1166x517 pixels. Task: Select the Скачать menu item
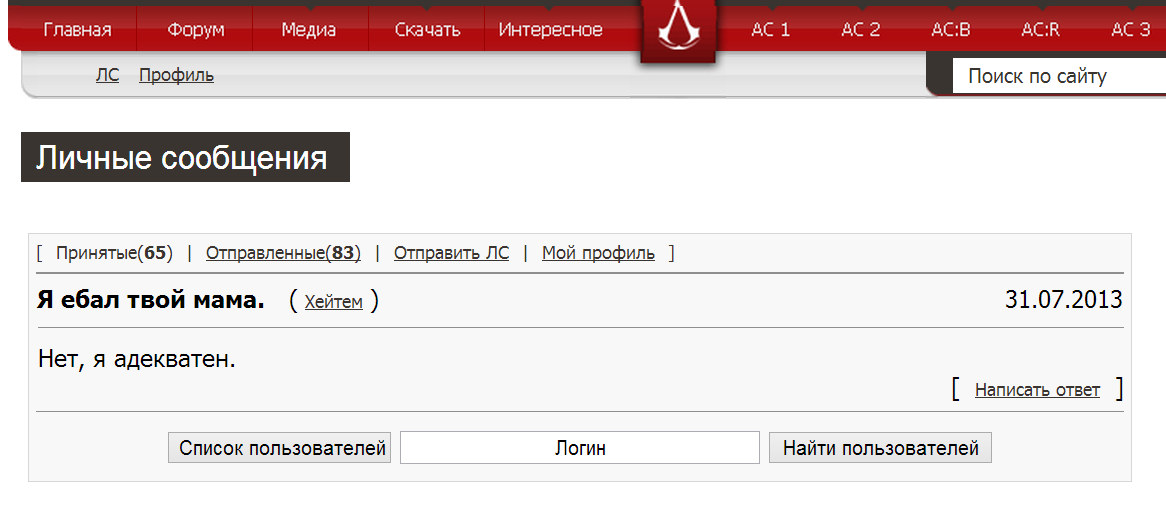coord(428,30)
